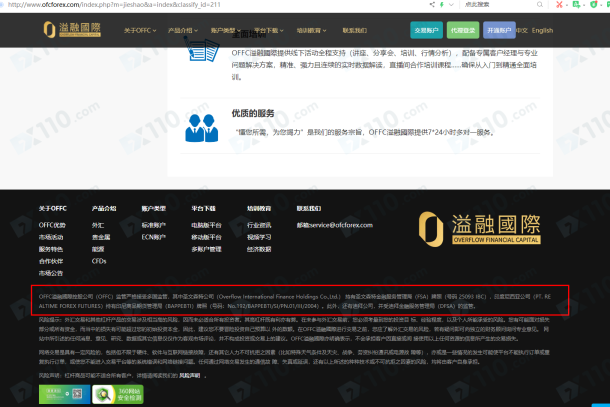The width and height of the screenshot is (610, 407).
Task: Click the 联系我们 footer column heading
Action: pos(309,209)
